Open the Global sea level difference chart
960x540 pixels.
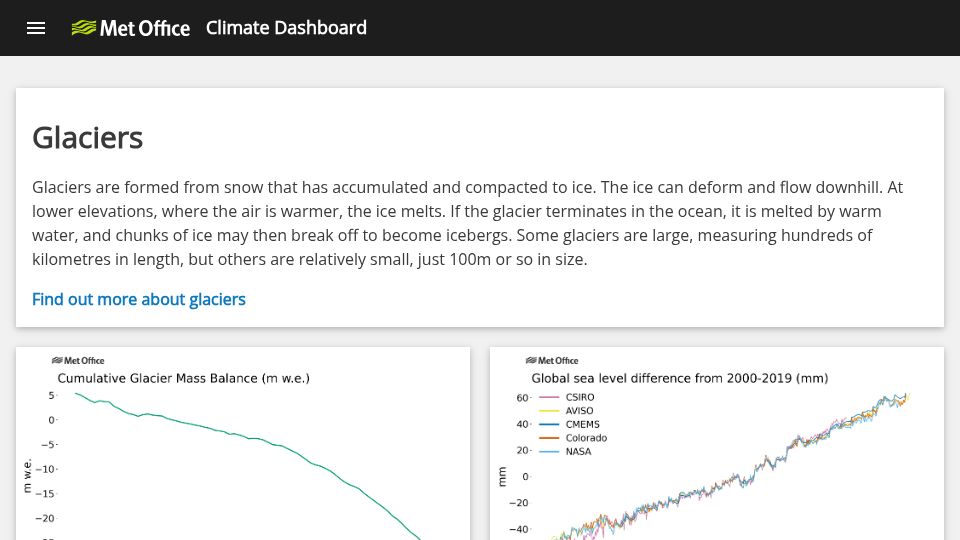pos(717,444)
